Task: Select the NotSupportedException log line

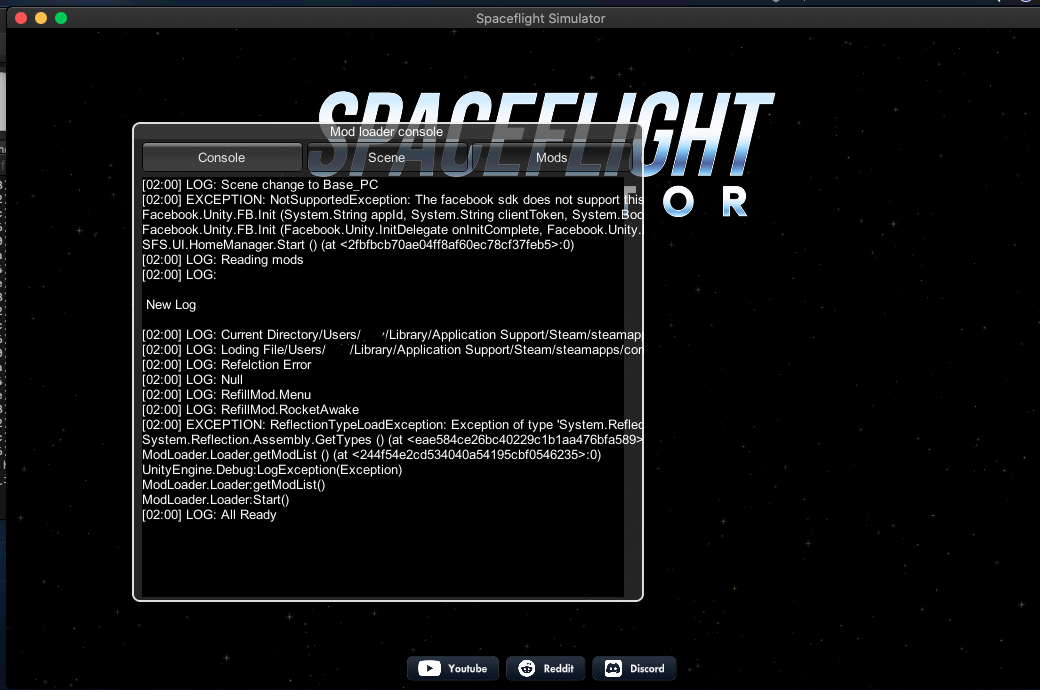Action: point(392,200)
